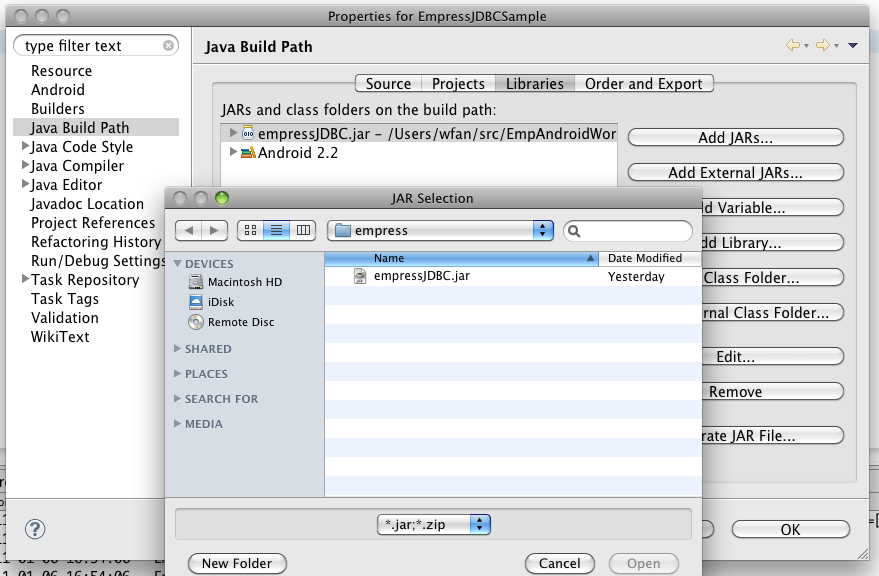Expand the SHARED sidebar section
The height and width of the screenshot is (576, 879).
(x=178, y=349)
